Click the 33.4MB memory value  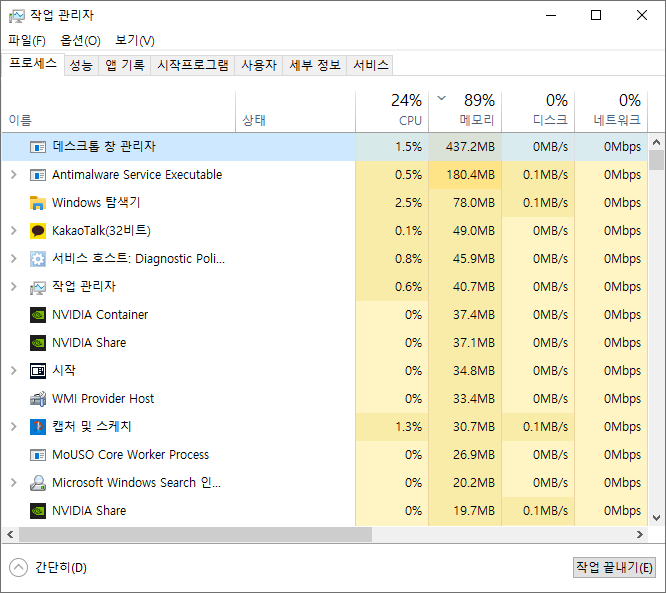point(474,399)
